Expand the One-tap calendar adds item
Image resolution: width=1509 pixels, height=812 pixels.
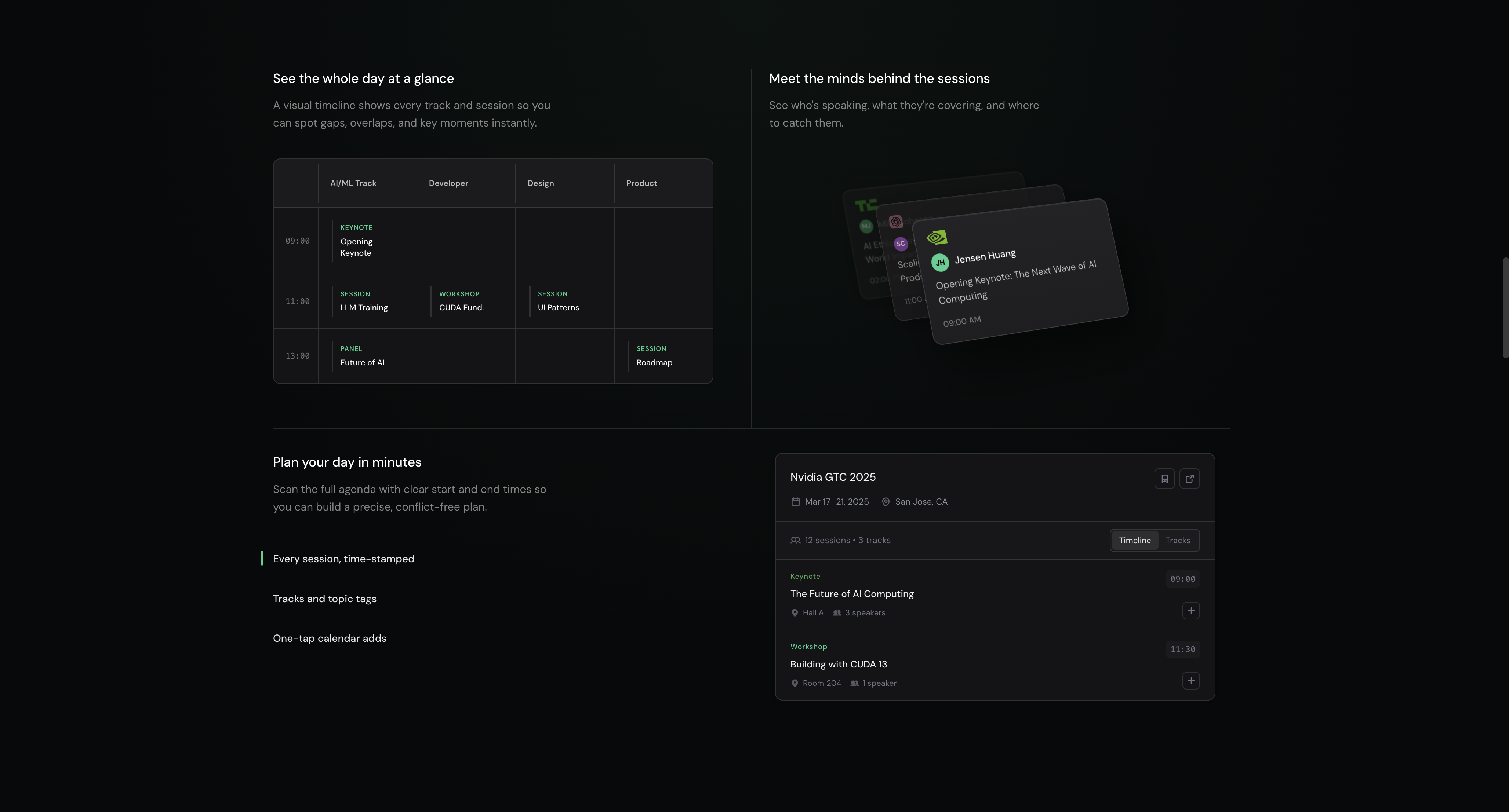click(329, 638)
